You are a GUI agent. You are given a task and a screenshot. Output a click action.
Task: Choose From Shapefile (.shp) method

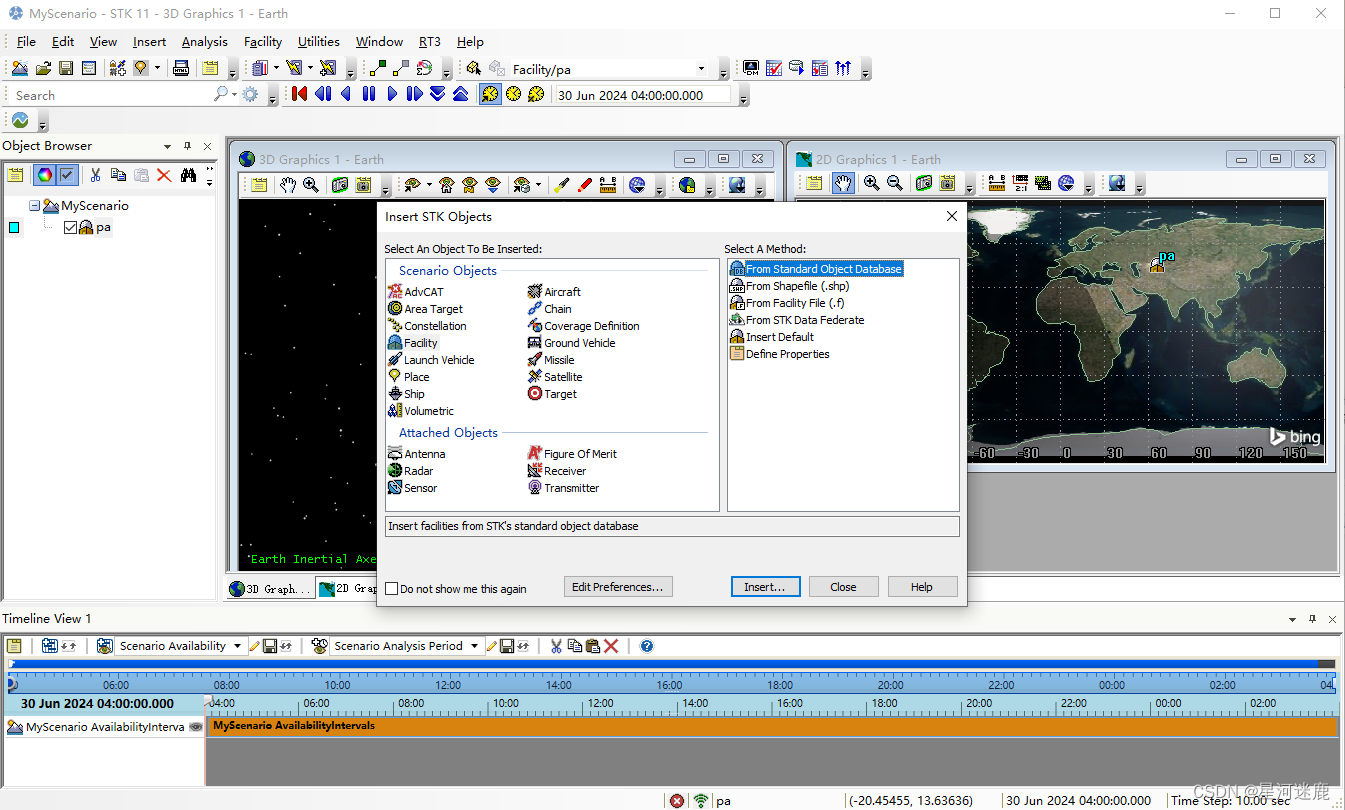(x=790, y=286)
